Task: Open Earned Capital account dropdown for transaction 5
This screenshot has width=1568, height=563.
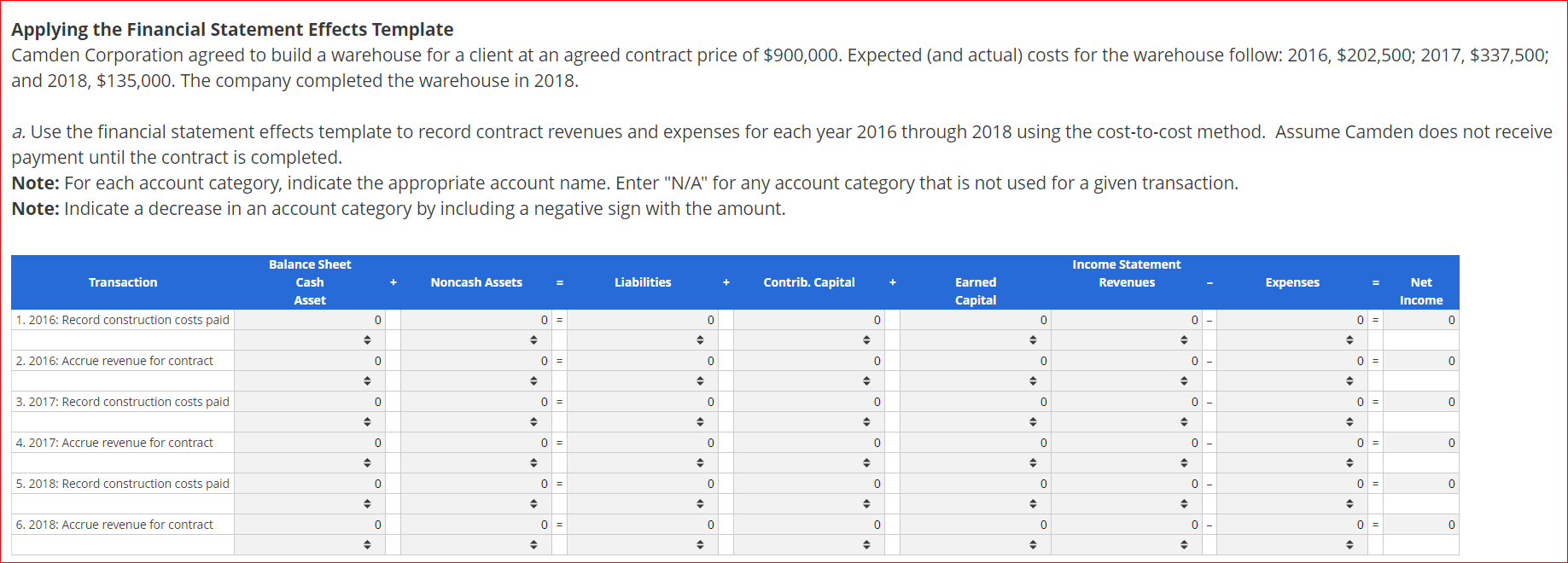Action: [976, 504]
